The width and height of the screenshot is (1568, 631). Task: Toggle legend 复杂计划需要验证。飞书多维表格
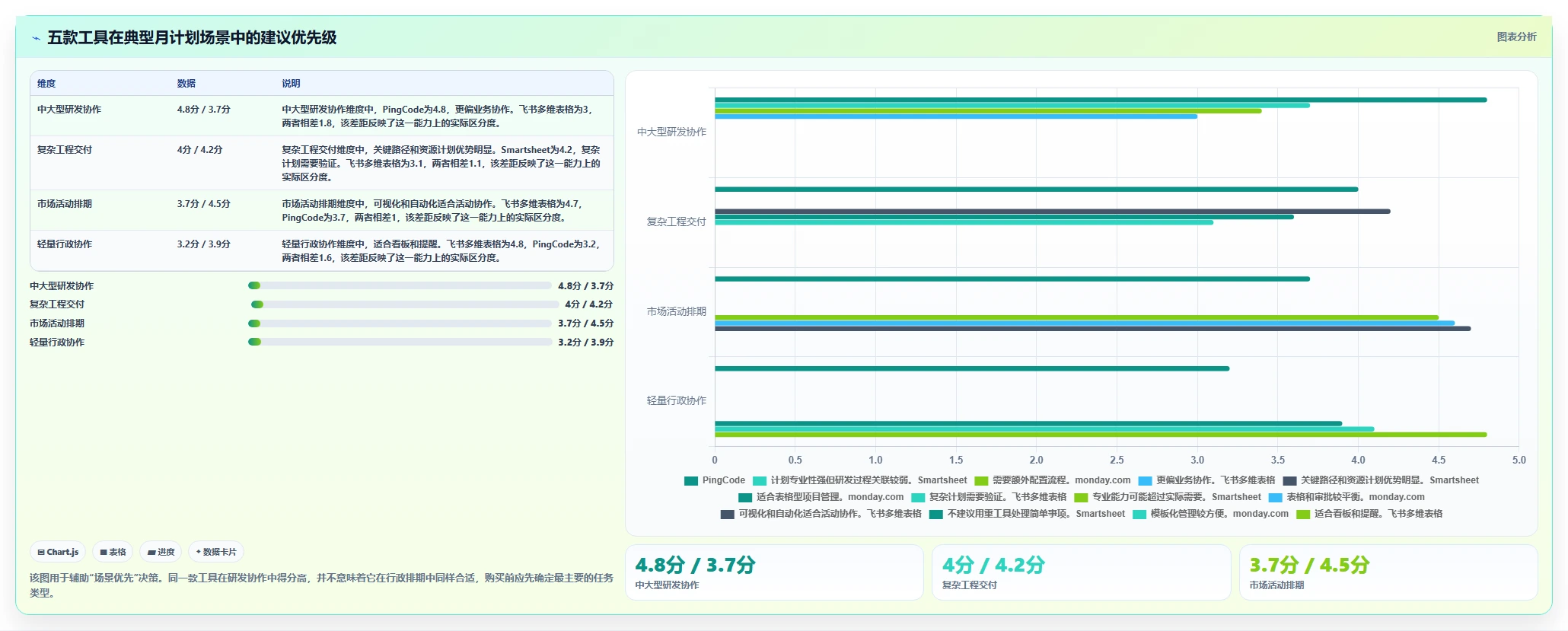click(989, 497)
